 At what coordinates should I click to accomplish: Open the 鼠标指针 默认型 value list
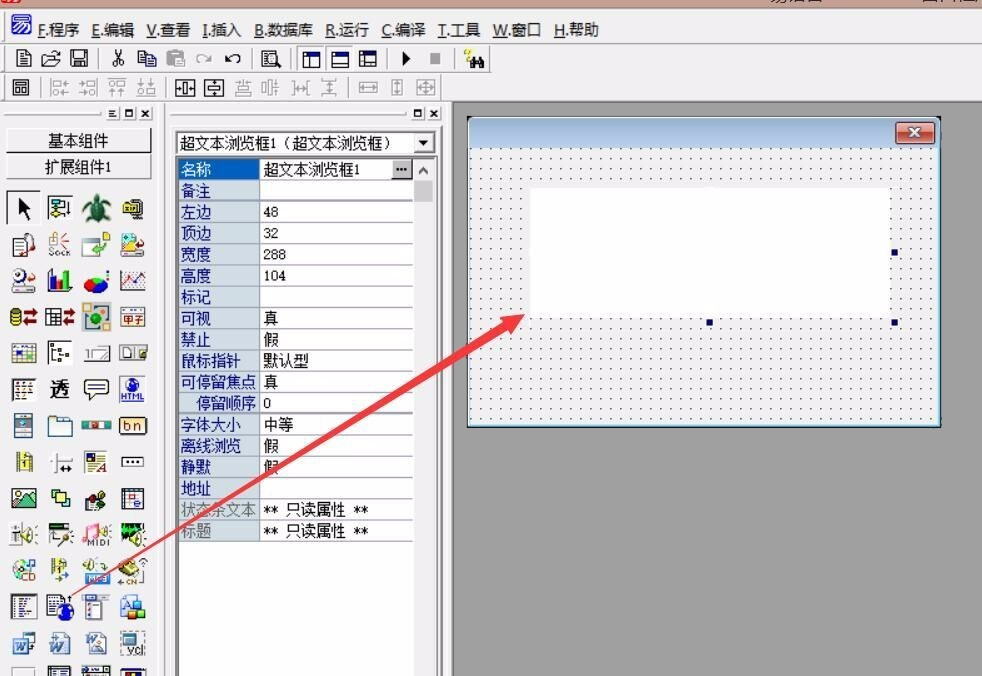pos(336,361)
